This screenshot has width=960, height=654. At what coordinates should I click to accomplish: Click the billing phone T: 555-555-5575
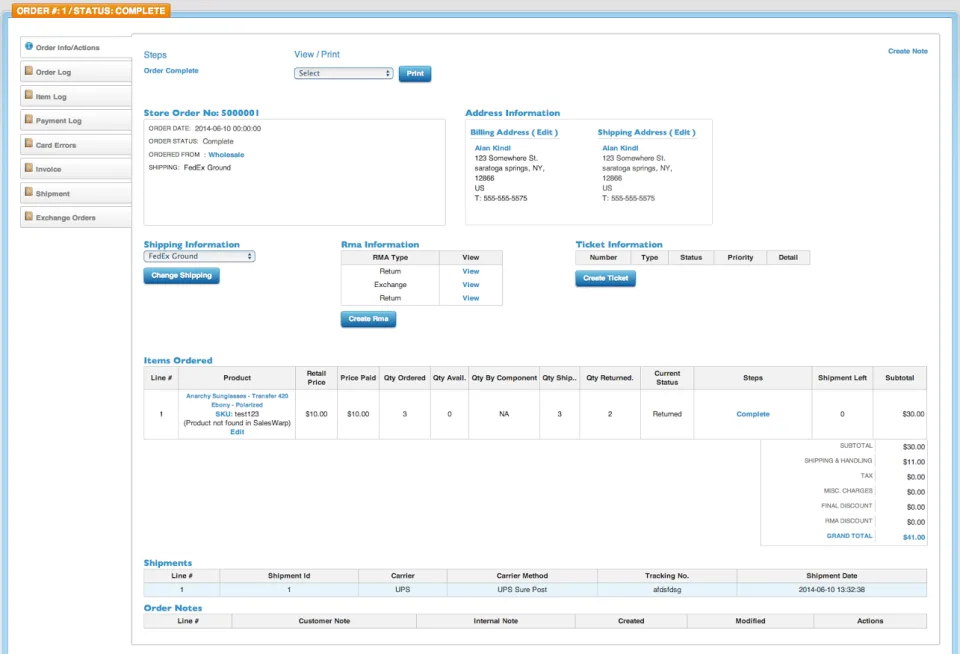[500, 198]
